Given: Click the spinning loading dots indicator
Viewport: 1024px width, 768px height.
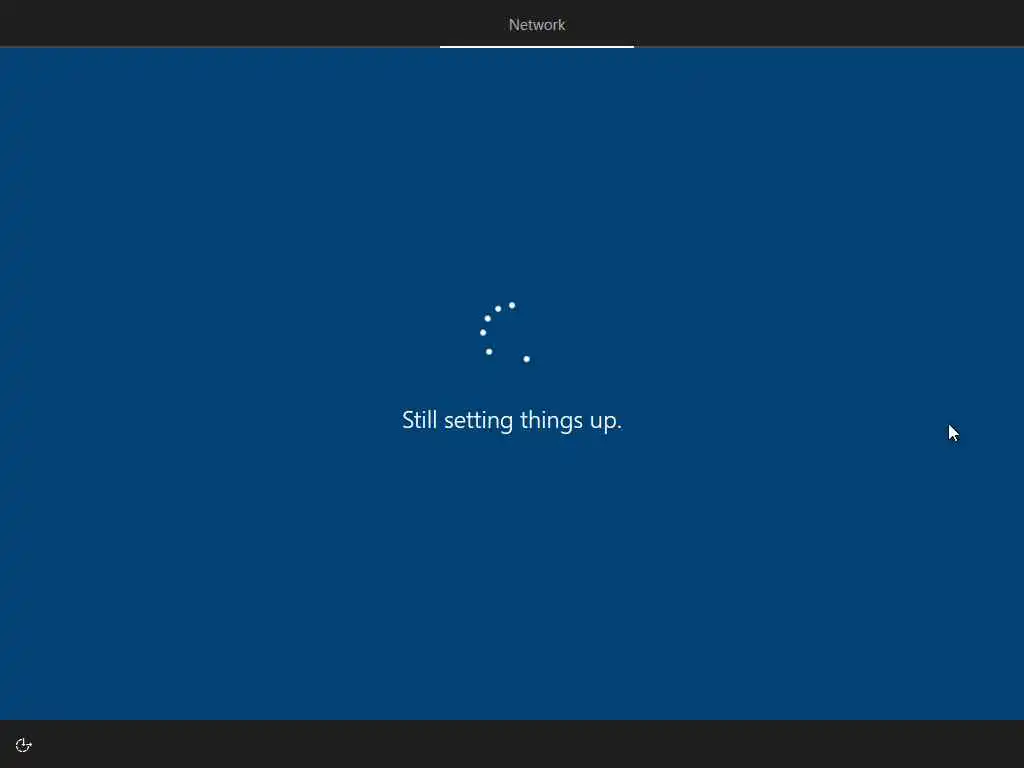Looking at the screenshot, I should pyautogui.click(x=505, y=332).
